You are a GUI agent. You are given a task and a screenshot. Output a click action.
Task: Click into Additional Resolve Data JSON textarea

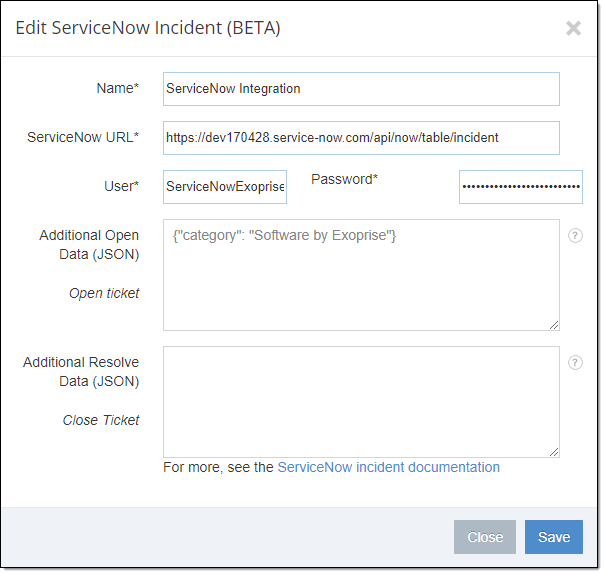point(361,402)
